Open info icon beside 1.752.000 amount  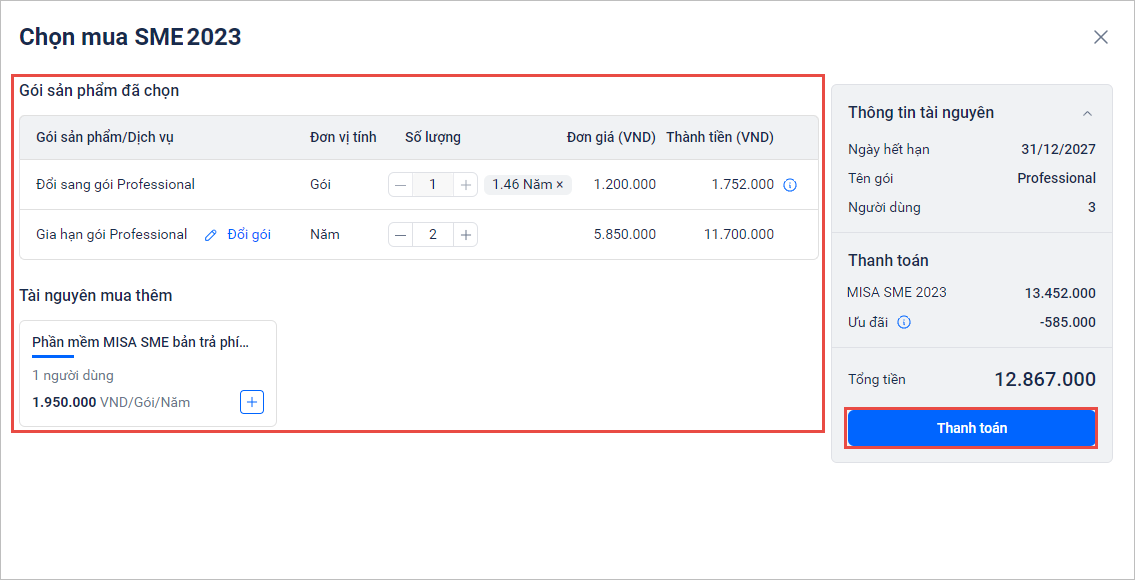click(790, 185)
